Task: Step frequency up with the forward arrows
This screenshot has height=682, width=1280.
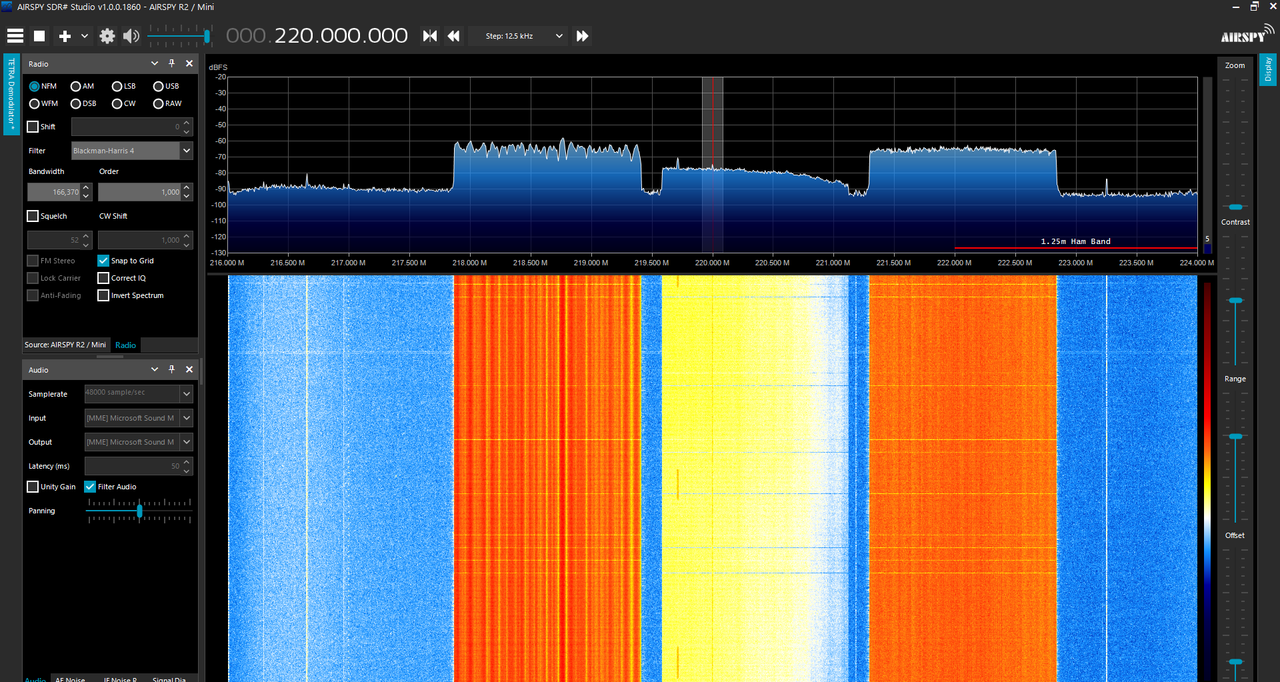Action: click(x=582, y=36)
